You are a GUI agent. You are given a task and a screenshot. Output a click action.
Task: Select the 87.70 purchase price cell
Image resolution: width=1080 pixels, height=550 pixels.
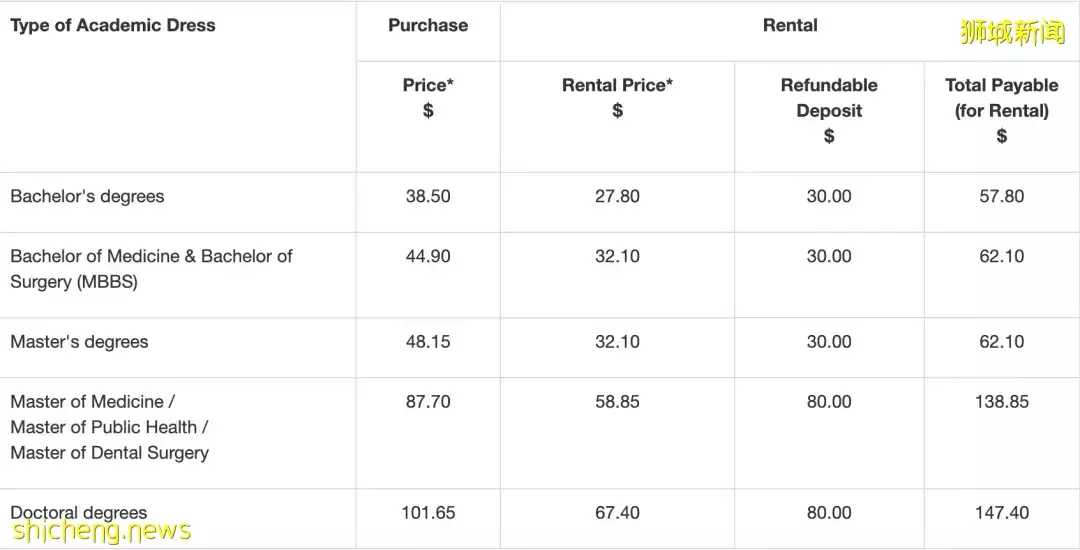pyautogui.click(x=428, y=402)
